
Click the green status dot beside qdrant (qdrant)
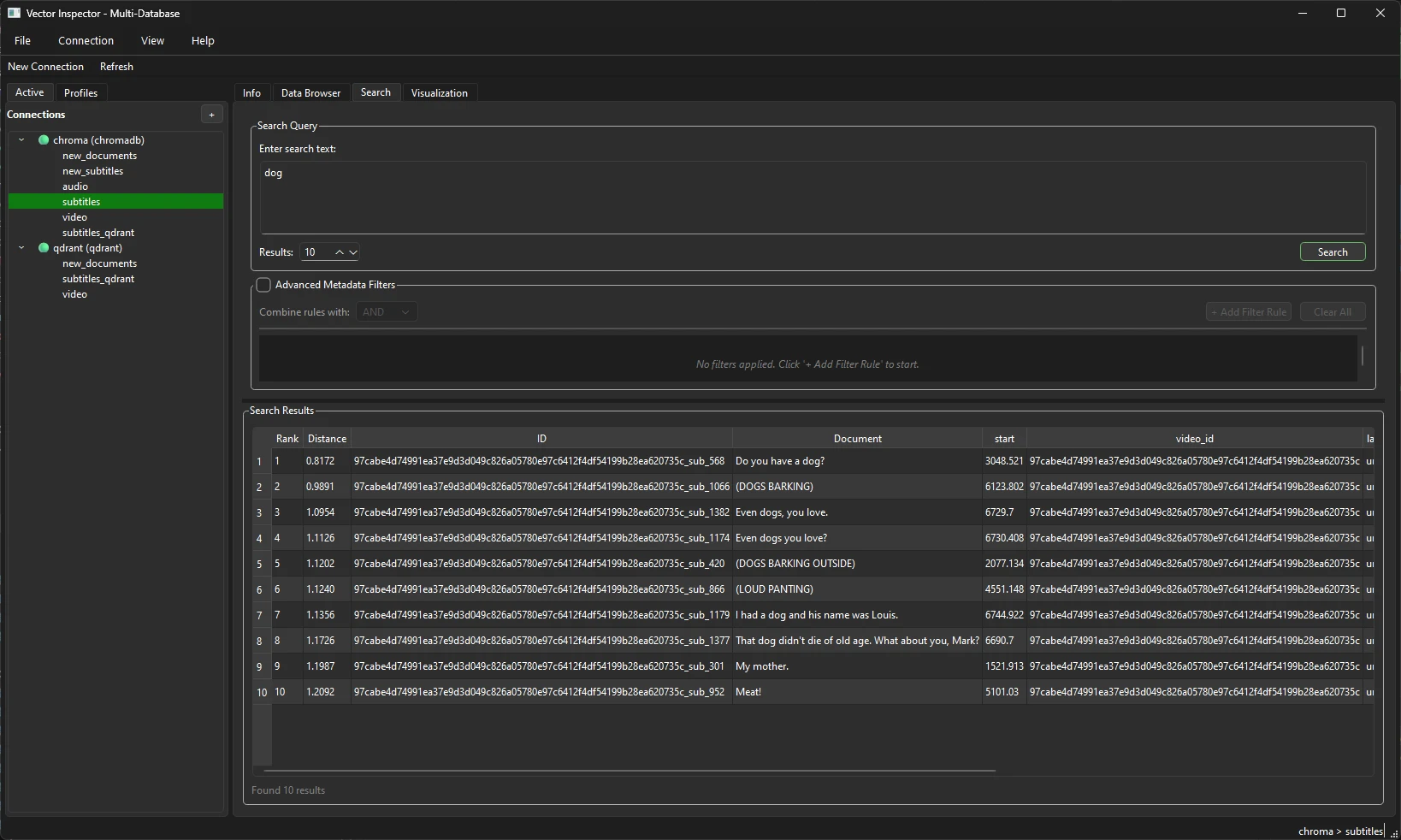[x=43, y=248]
